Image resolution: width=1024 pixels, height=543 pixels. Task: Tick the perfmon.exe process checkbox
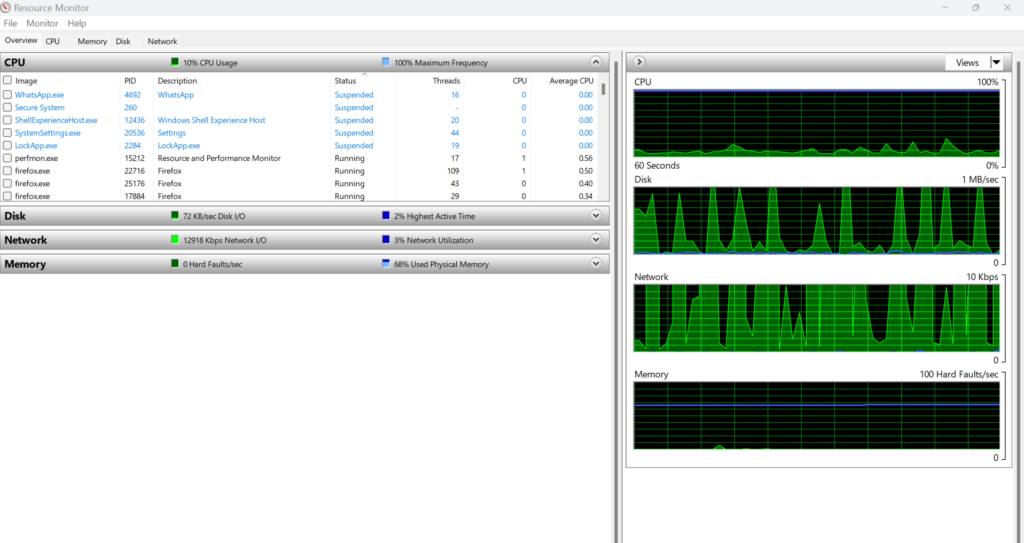point(8,158)
